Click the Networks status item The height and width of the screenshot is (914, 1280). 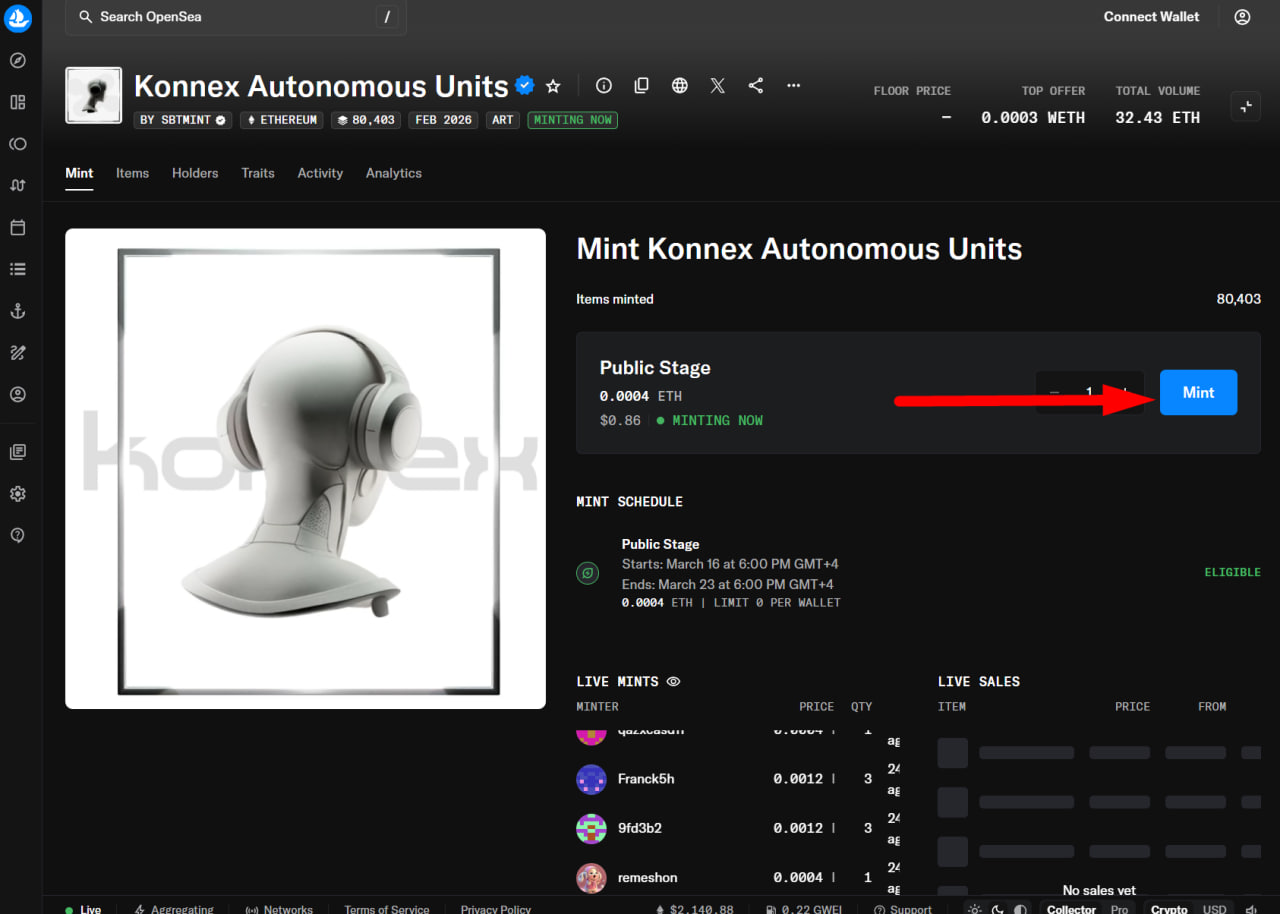[279, 909]
